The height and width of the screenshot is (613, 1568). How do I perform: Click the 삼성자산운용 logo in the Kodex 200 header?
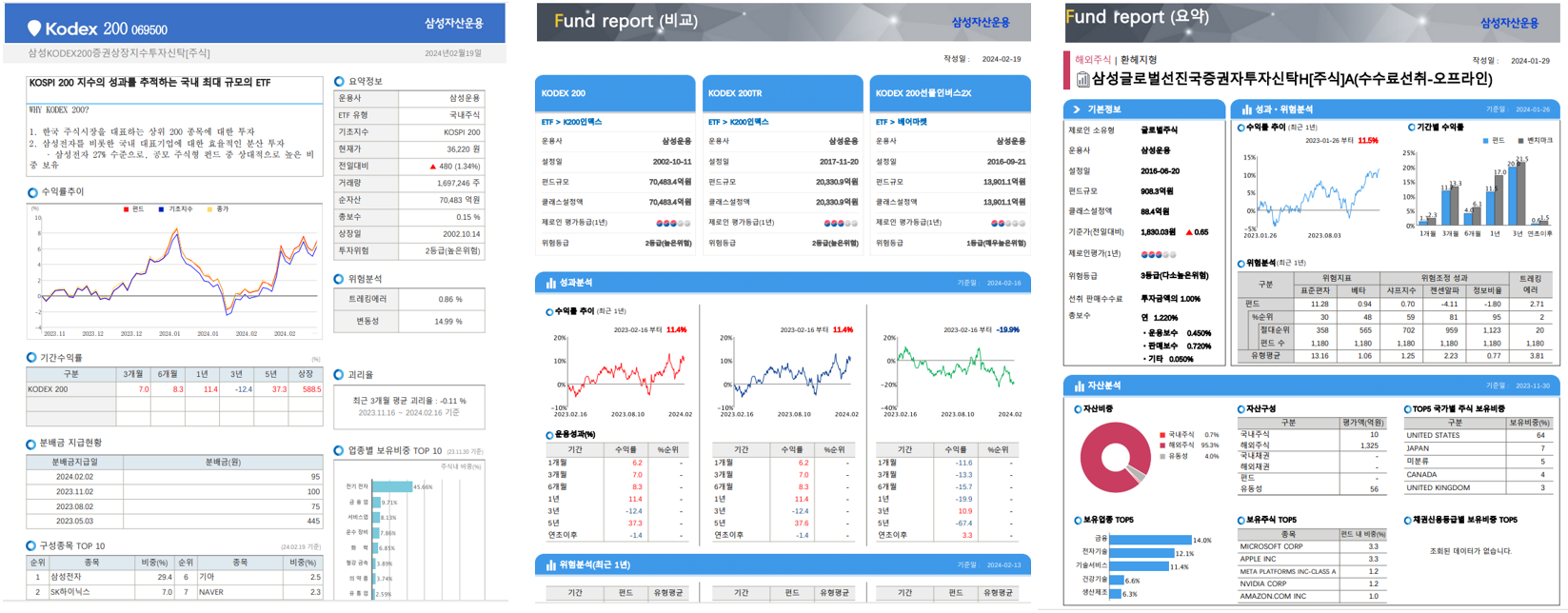[453, 23]
